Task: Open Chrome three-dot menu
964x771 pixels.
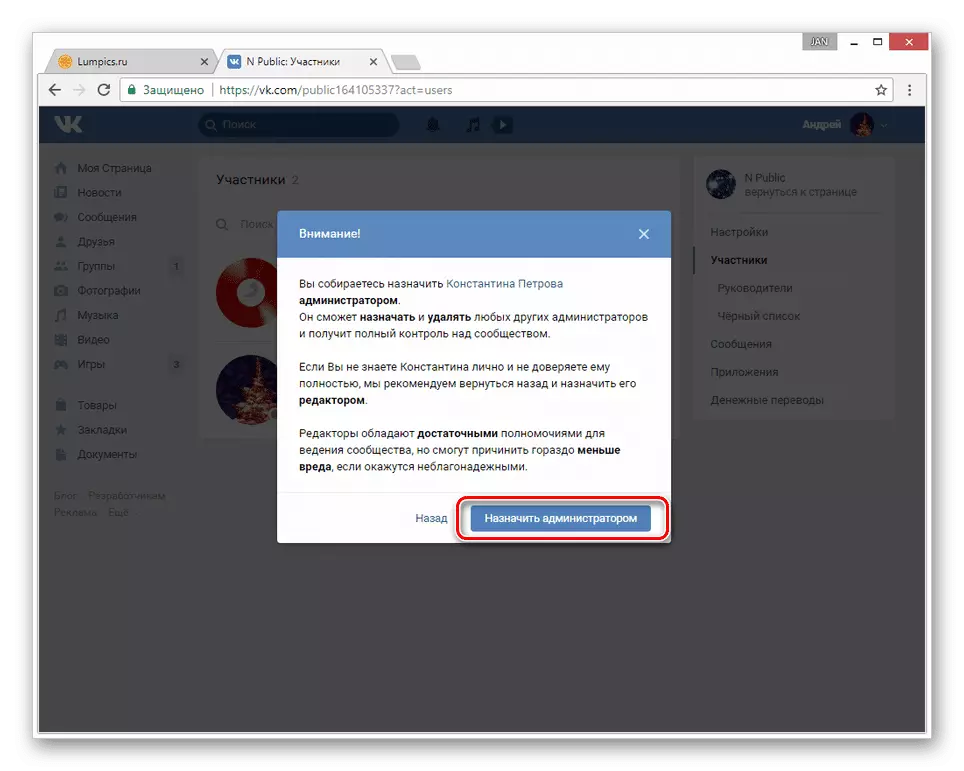Action: coord(909,90)
